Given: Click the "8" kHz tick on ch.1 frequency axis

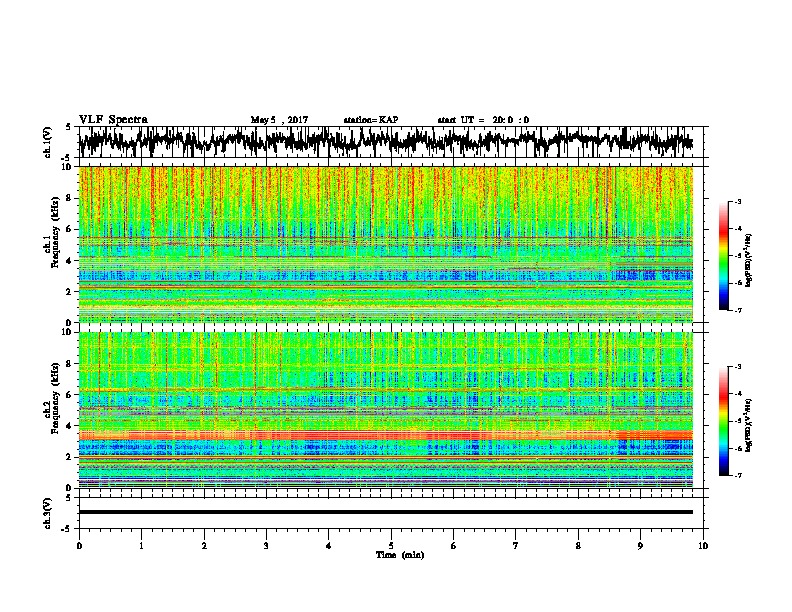Looking at the screenshot, I should coord(69,198).
